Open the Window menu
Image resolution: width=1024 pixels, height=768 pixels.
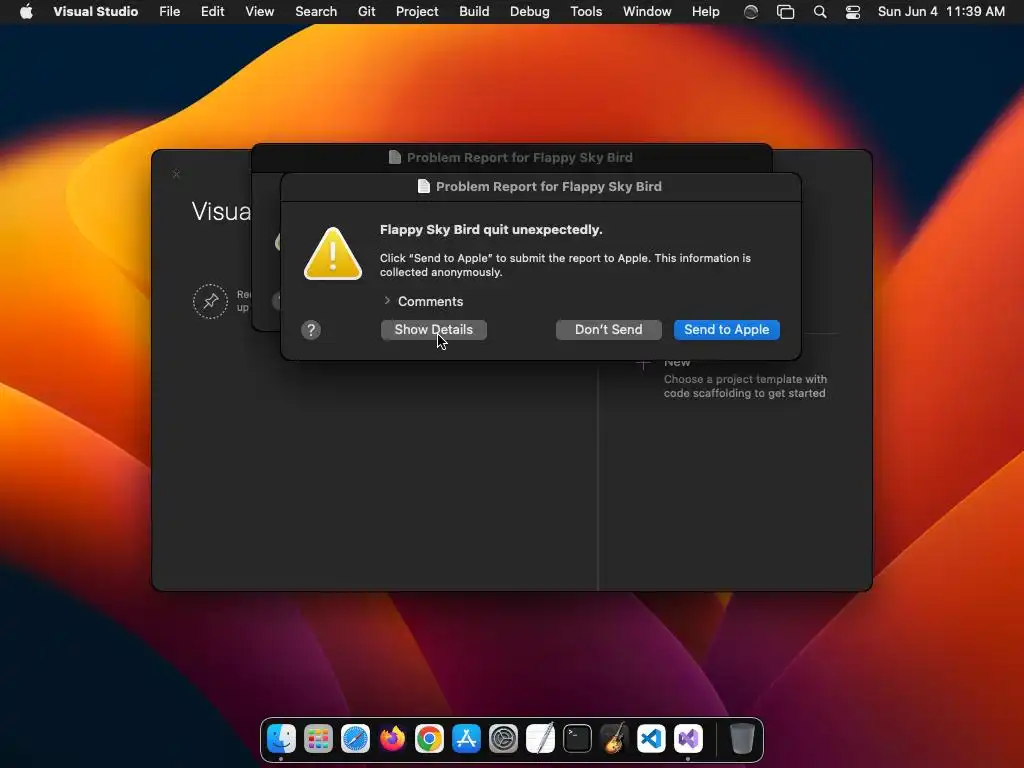click(647, 12)
